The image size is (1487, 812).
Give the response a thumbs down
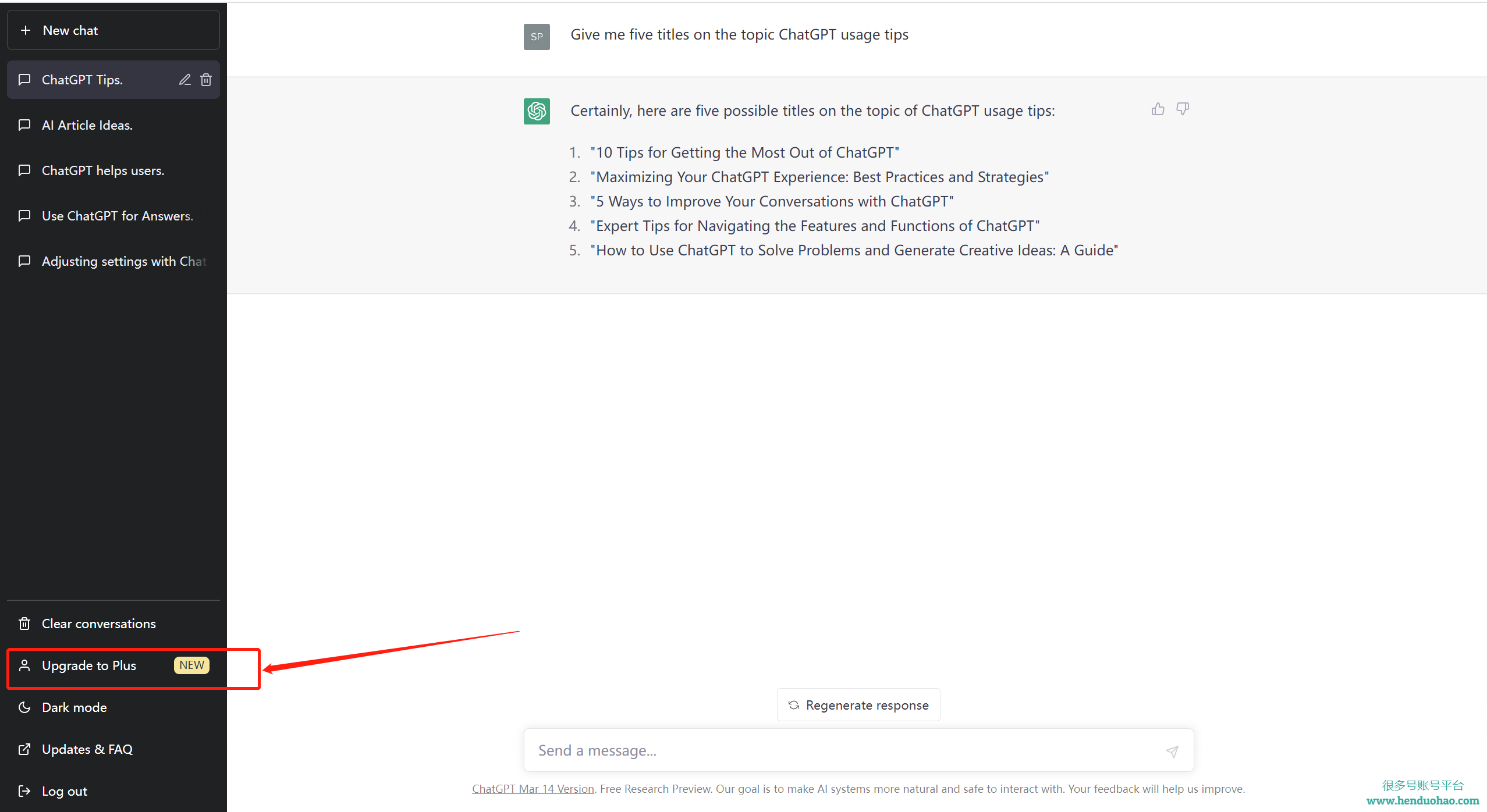point(1183,109)
